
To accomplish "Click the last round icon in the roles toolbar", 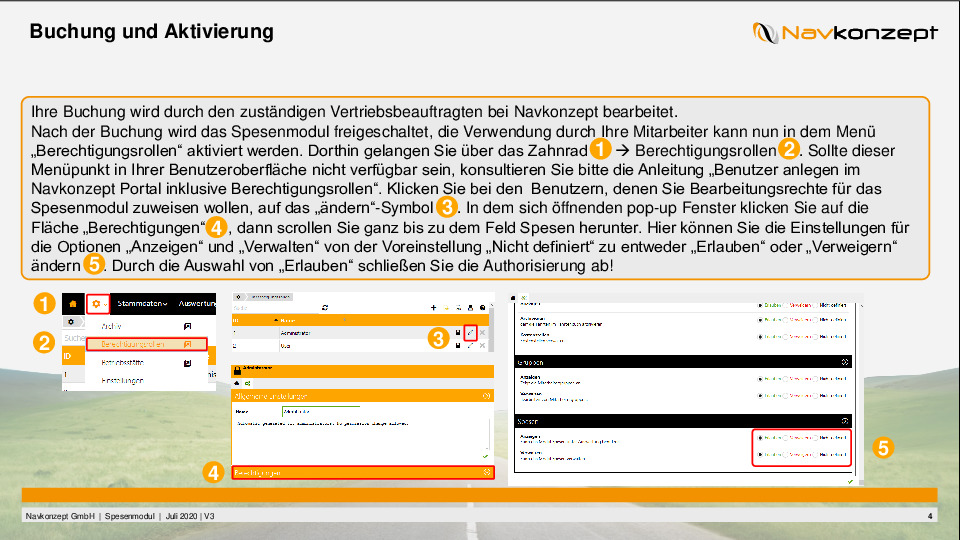I will (x=482, y=307).
